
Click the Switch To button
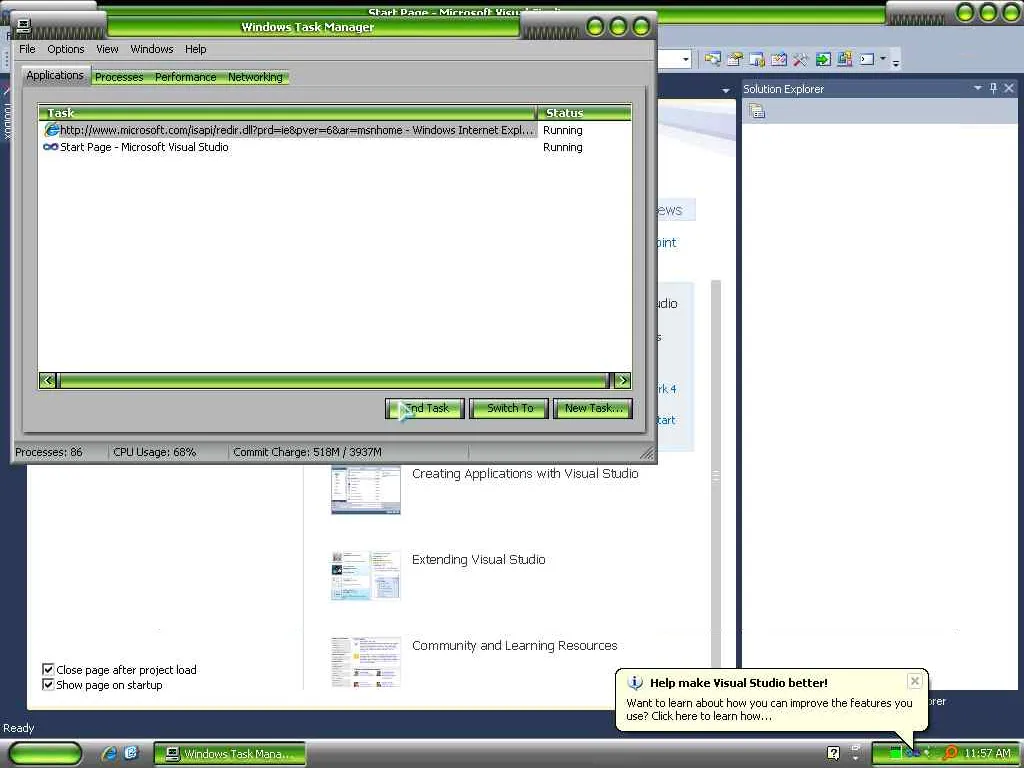click(509, 408)
